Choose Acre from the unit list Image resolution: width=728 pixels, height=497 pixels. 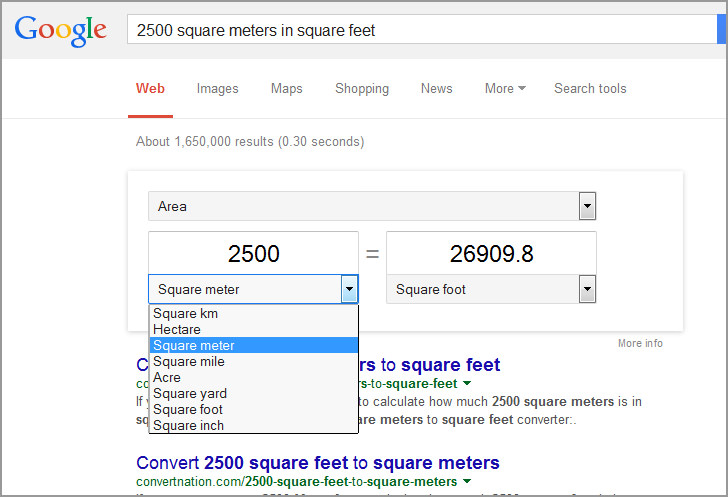pos(254,377)
